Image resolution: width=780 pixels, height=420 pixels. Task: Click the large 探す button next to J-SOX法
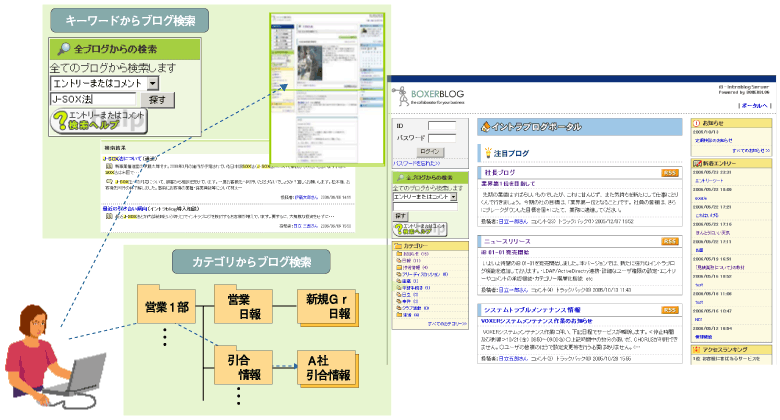click(x=157, y=100)
